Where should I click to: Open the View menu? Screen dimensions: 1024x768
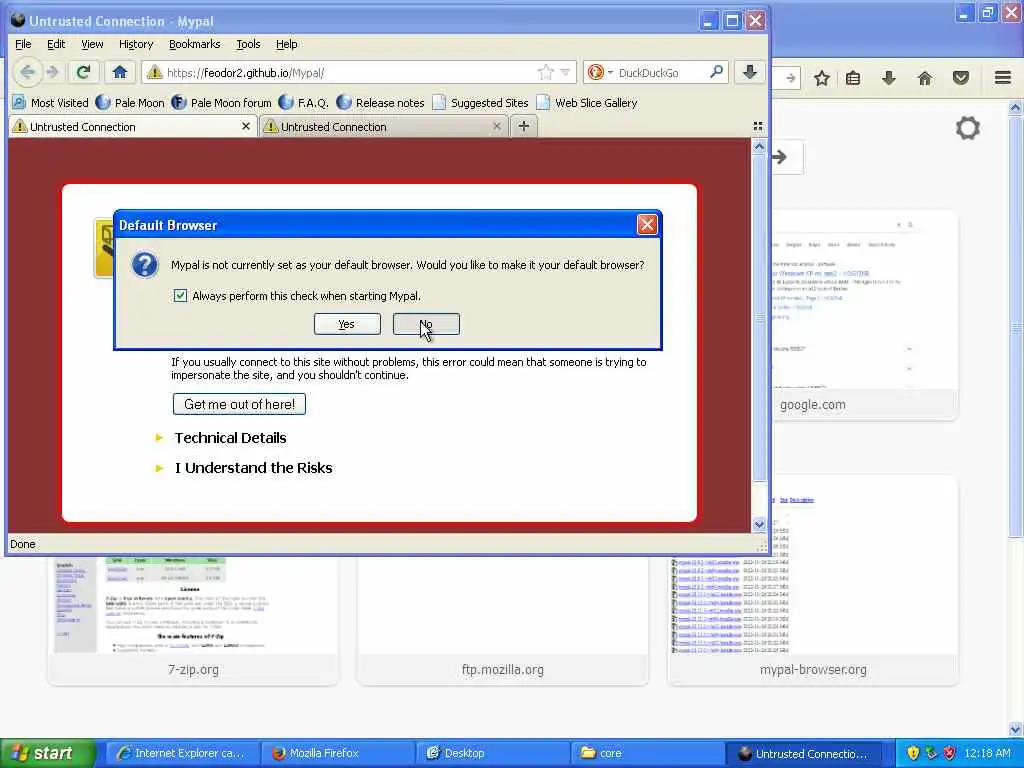click(x=92, y=44)
